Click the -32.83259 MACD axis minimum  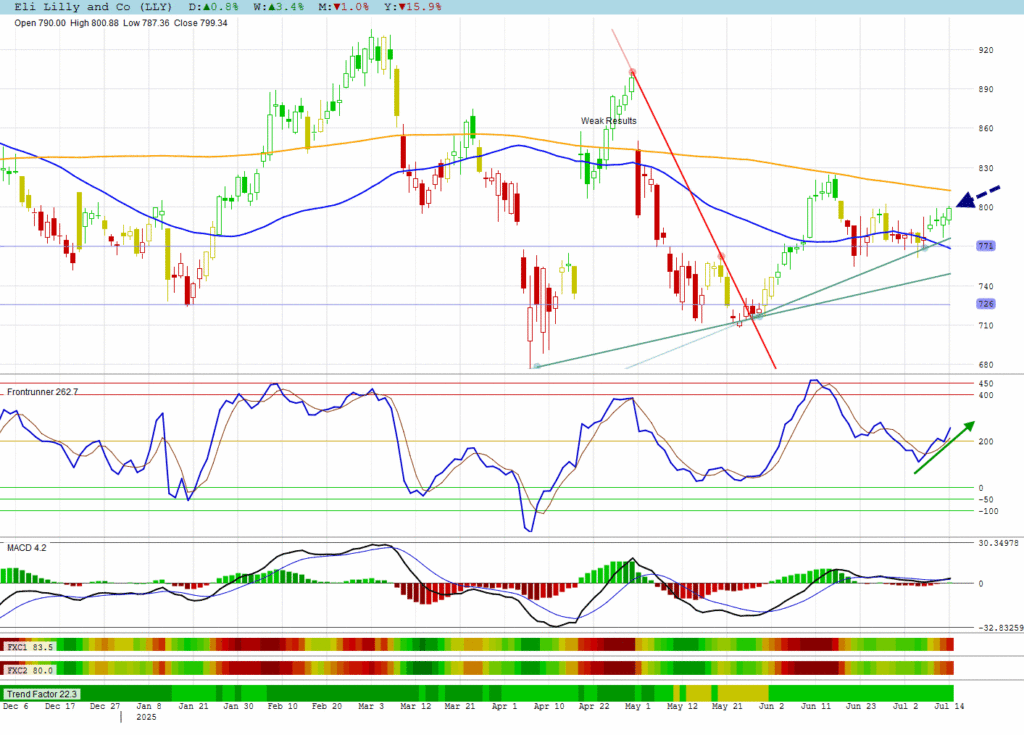1000,628
